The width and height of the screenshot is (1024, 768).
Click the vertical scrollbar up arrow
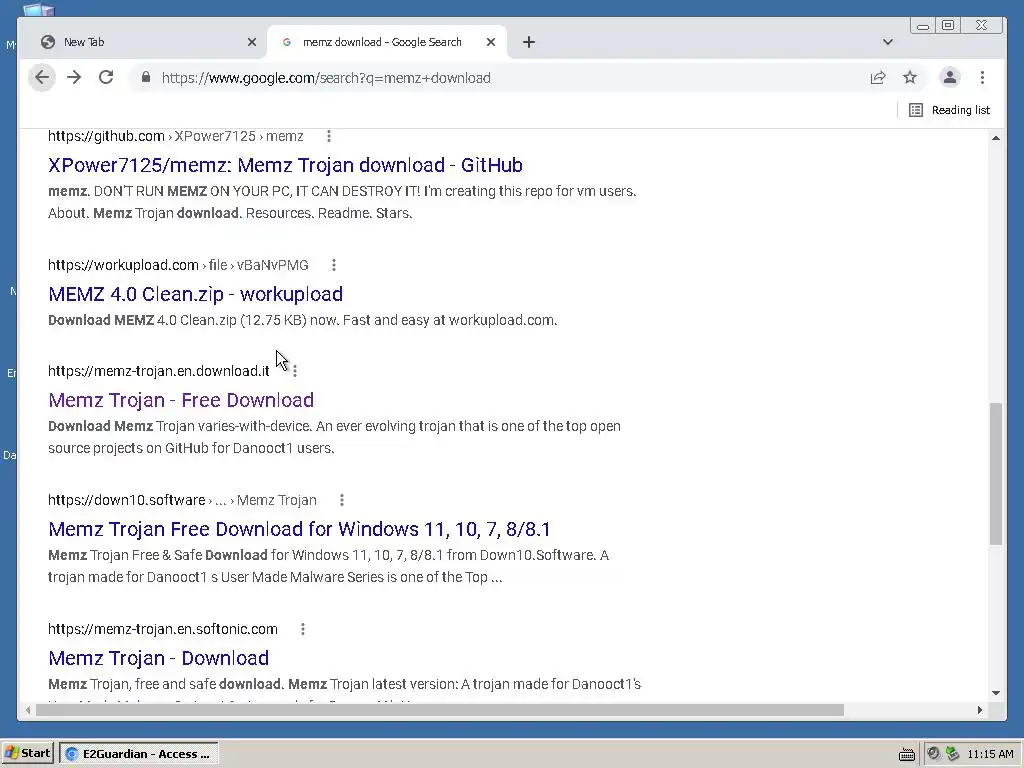point(995,138)
